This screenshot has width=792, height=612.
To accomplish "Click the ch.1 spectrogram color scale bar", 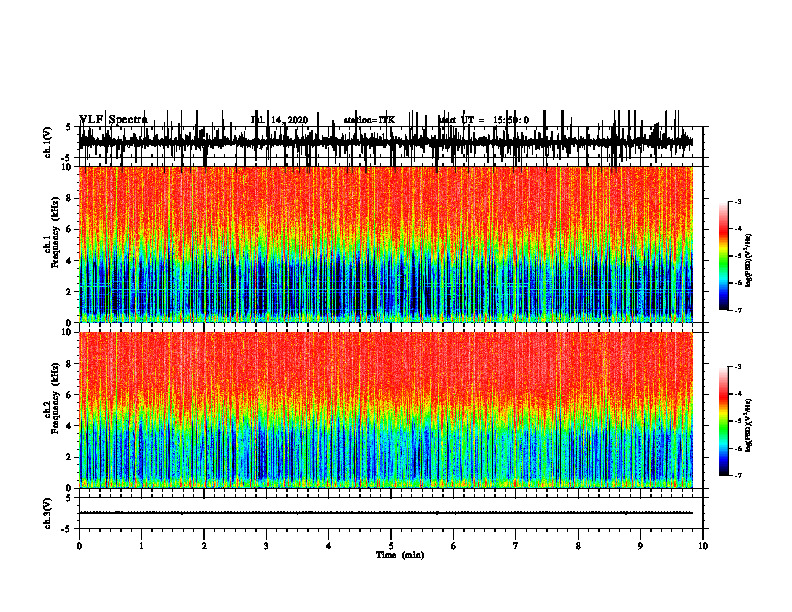I will (x=723, y=256).
